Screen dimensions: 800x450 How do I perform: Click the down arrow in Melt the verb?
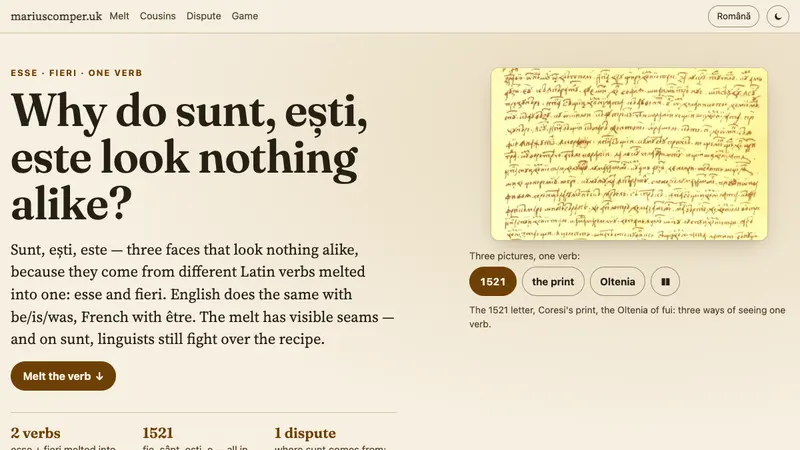coord(99,377)
